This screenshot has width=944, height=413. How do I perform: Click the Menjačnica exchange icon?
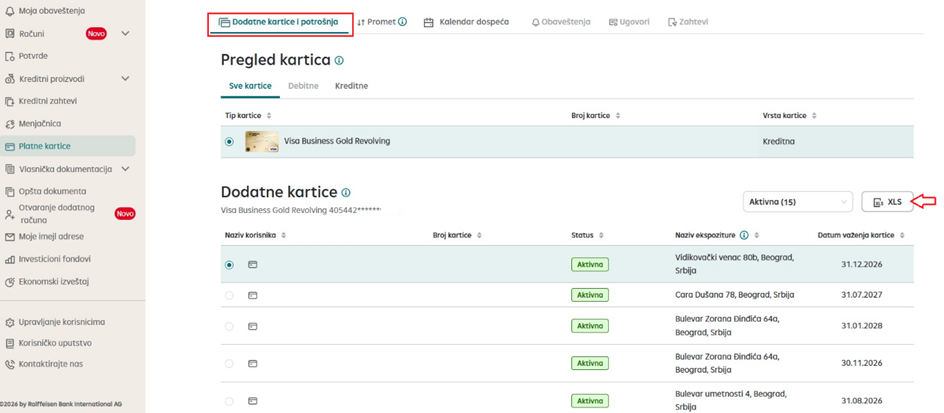(x=9, y=124)
